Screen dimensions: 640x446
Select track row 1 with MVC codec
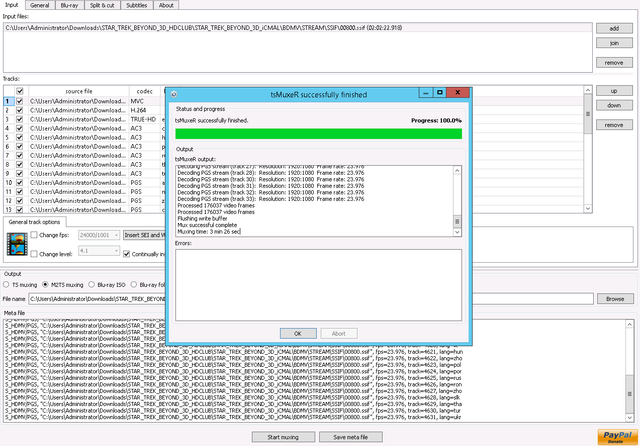(x=293, y=101)
